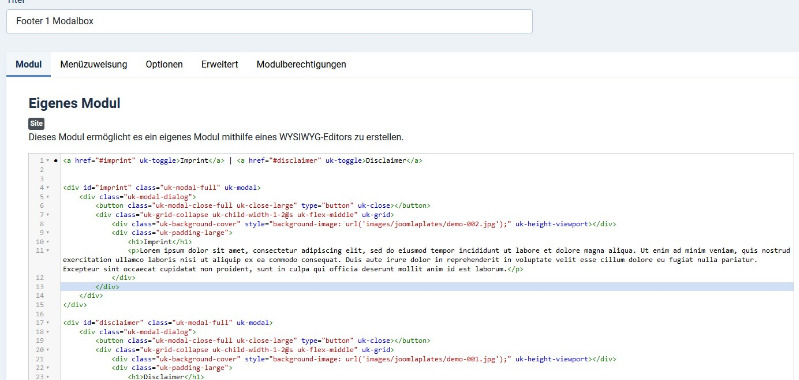The image size is (799, 380).
Task: Open the Optionen tab
Action: (x=164, y=65)
